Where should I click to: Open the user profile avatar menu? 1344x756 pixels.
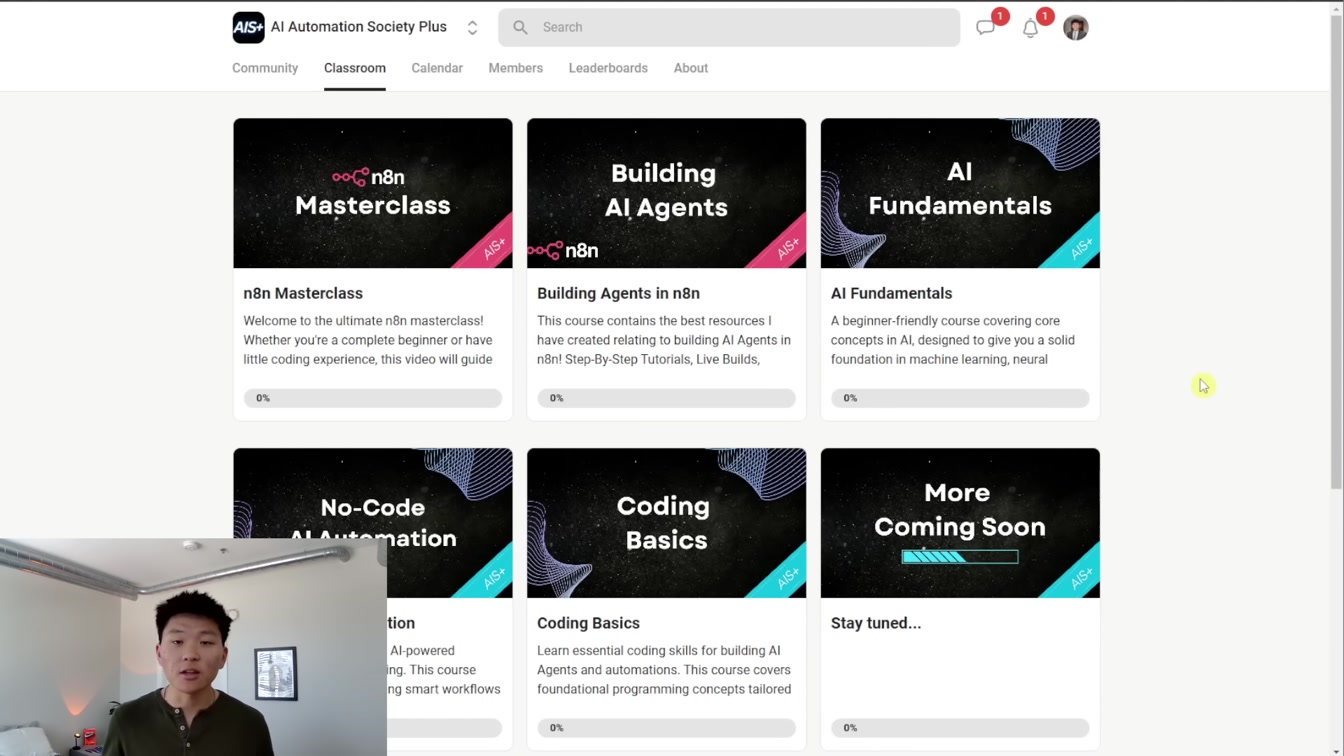(1076, 28)
